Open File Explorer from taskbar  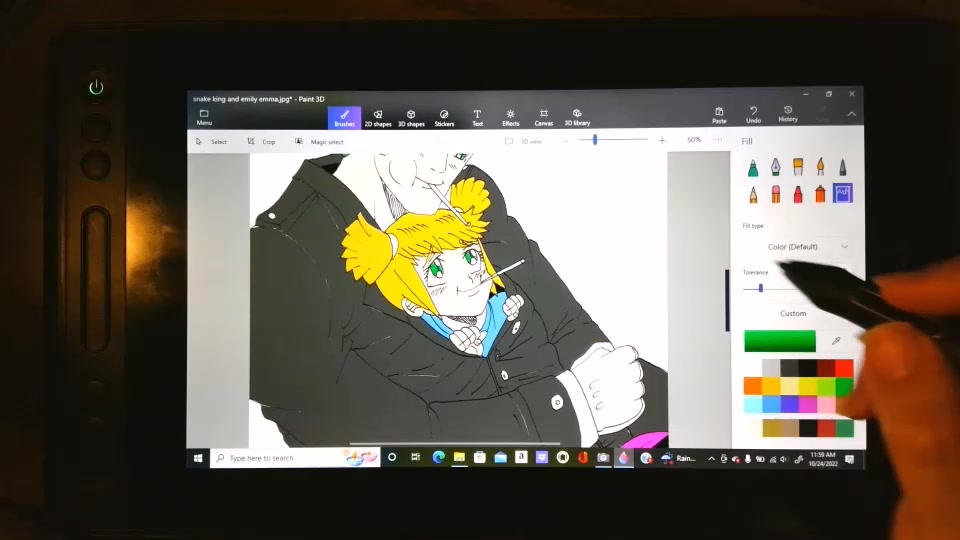[459, 457]
